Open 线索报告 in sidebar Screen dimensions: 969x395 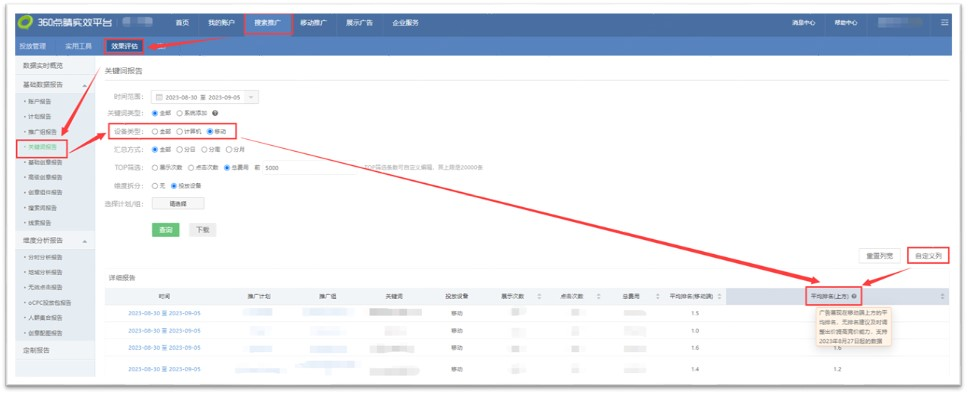39,223
